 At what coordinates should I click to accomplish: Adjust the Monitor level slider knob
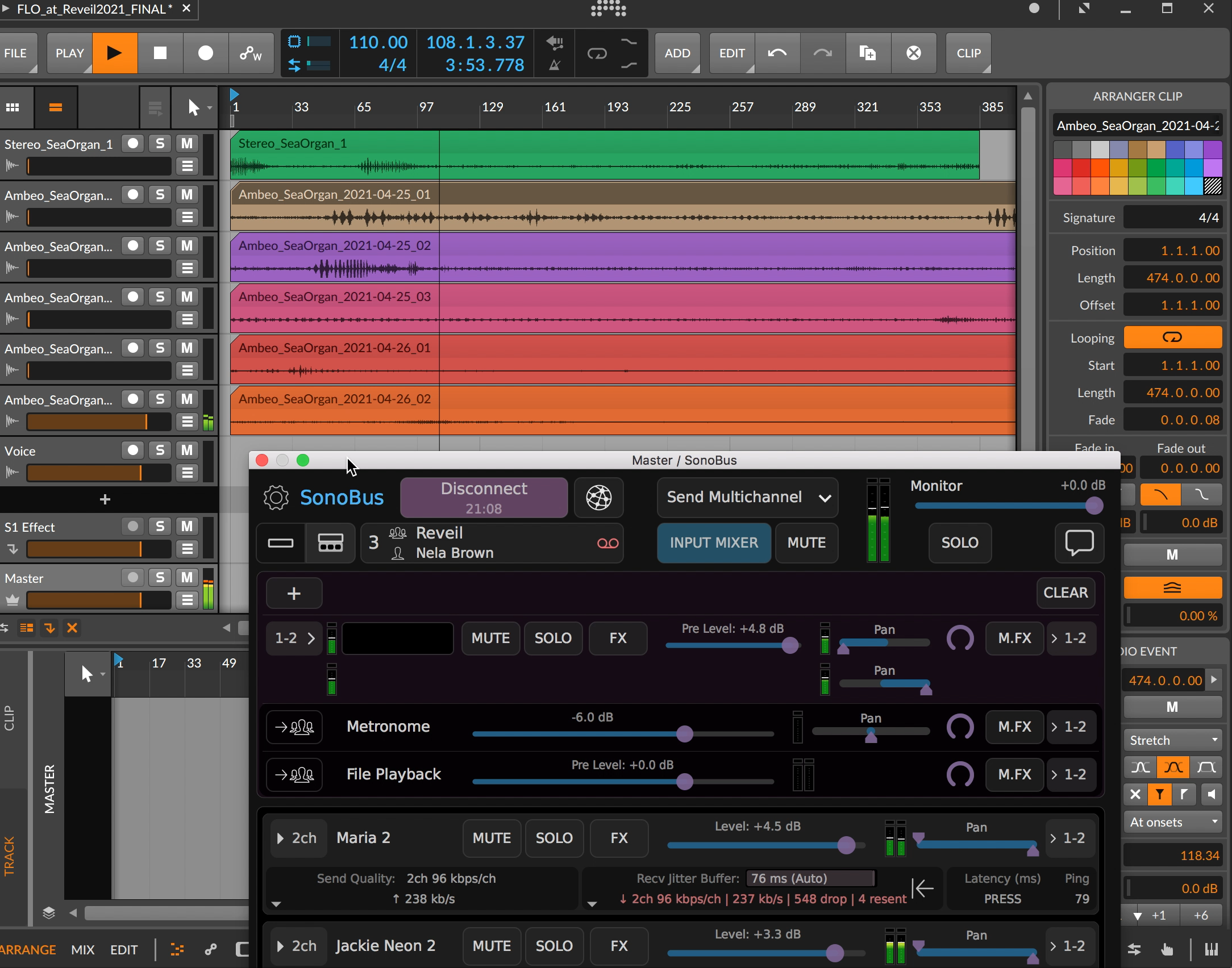(1094, 506)
